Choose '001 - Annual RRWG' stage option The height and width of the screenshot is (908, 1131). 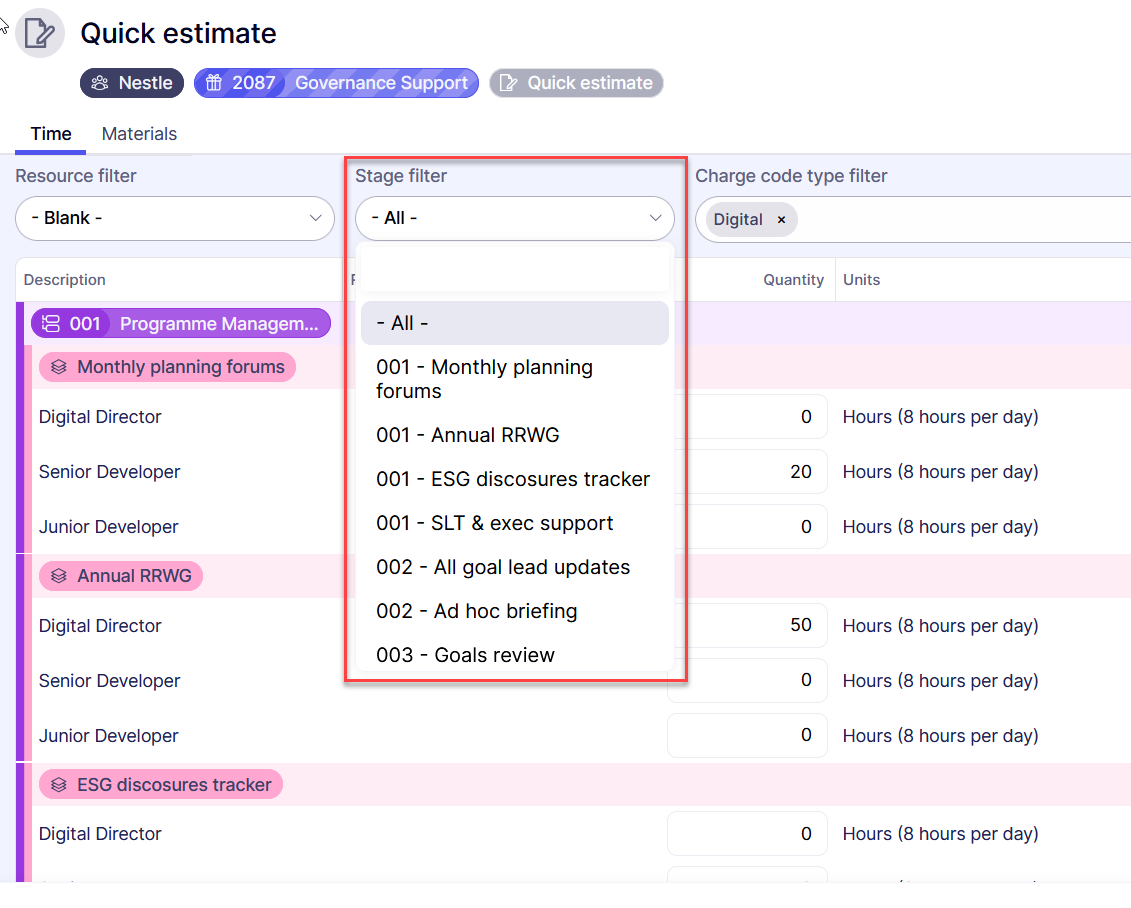point(468,435)
